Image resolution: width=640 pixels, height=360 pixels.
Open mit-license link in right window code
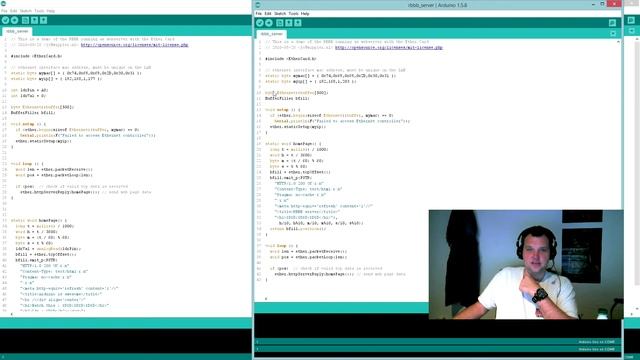(x=389, y=48)
